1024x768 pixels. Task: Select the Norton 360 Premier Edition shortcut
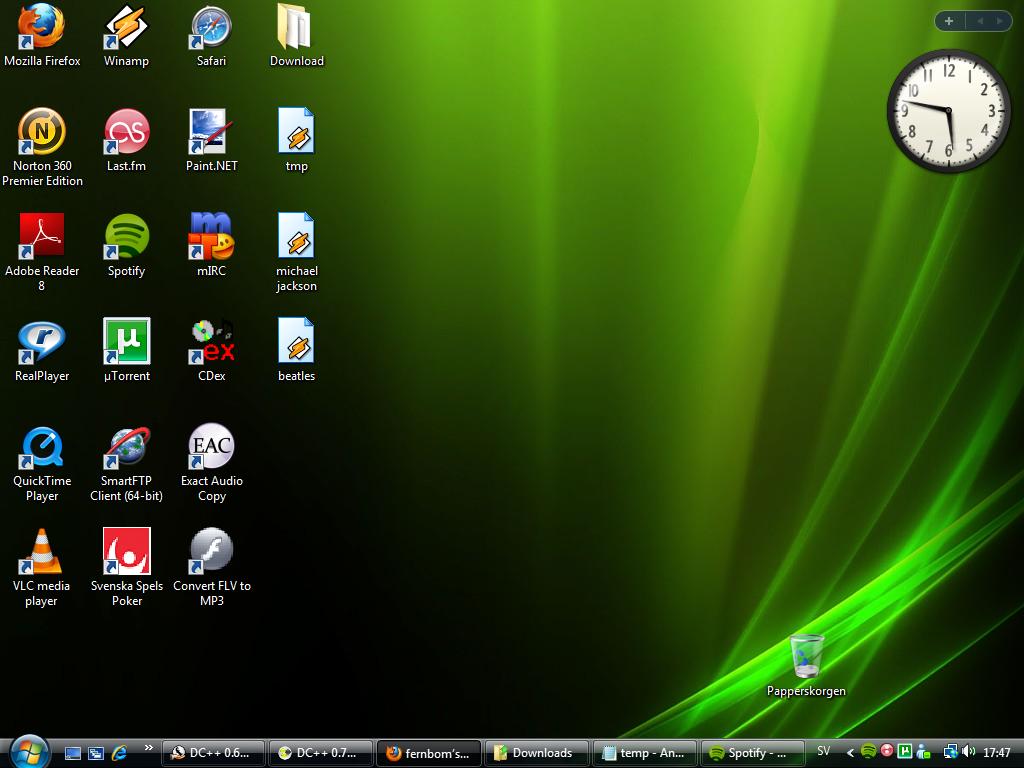point(42,148)
